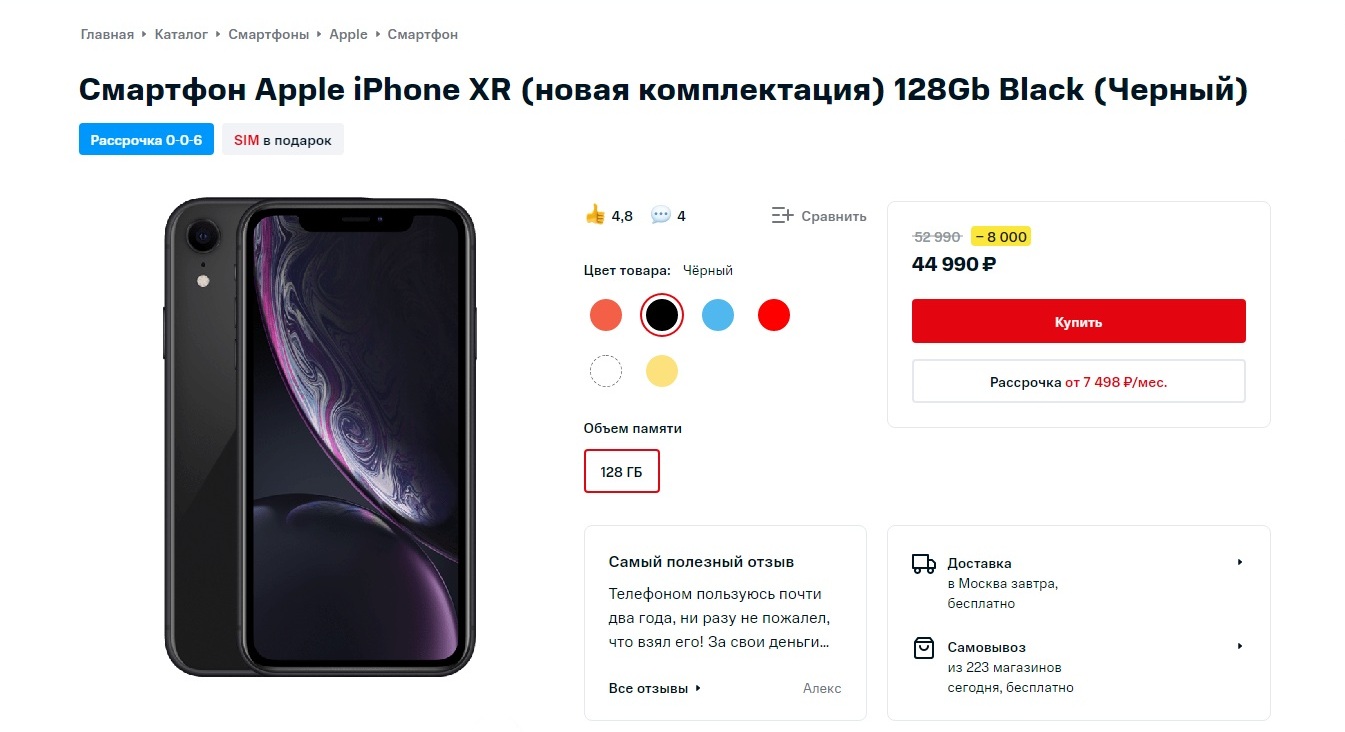Viewport: 1345px width, 732px height.
Task: Open reviews via the comment bubble icon
Action: pyautogui.click(x=660, y=215)
